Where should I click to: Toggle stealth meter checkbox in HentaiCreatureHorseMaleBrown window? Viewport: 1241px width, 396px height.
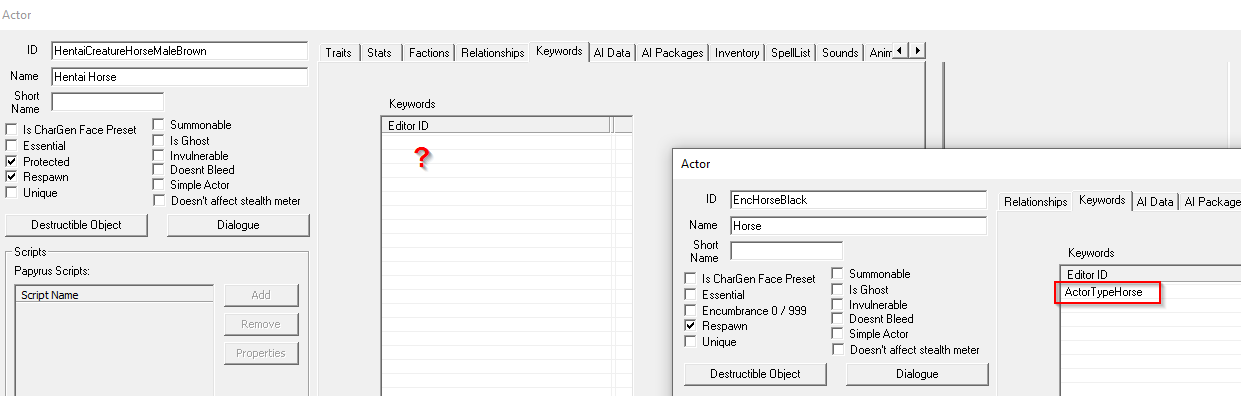click(x=159, y=201)
